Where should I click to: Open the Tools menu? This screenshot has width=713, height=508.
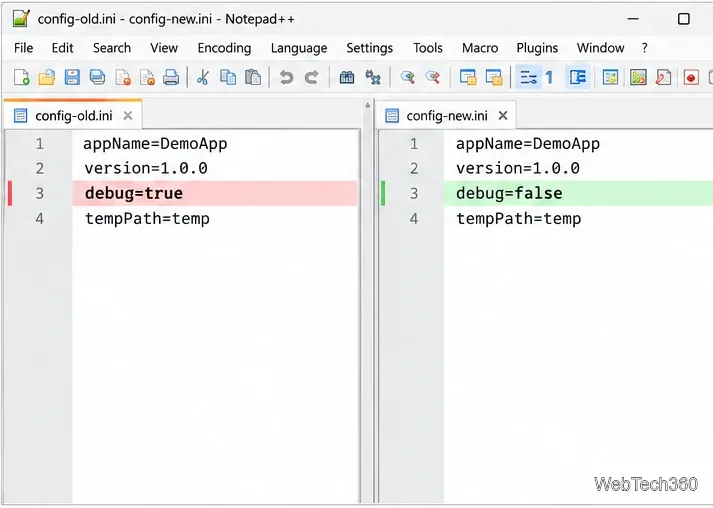pos(428,48)
